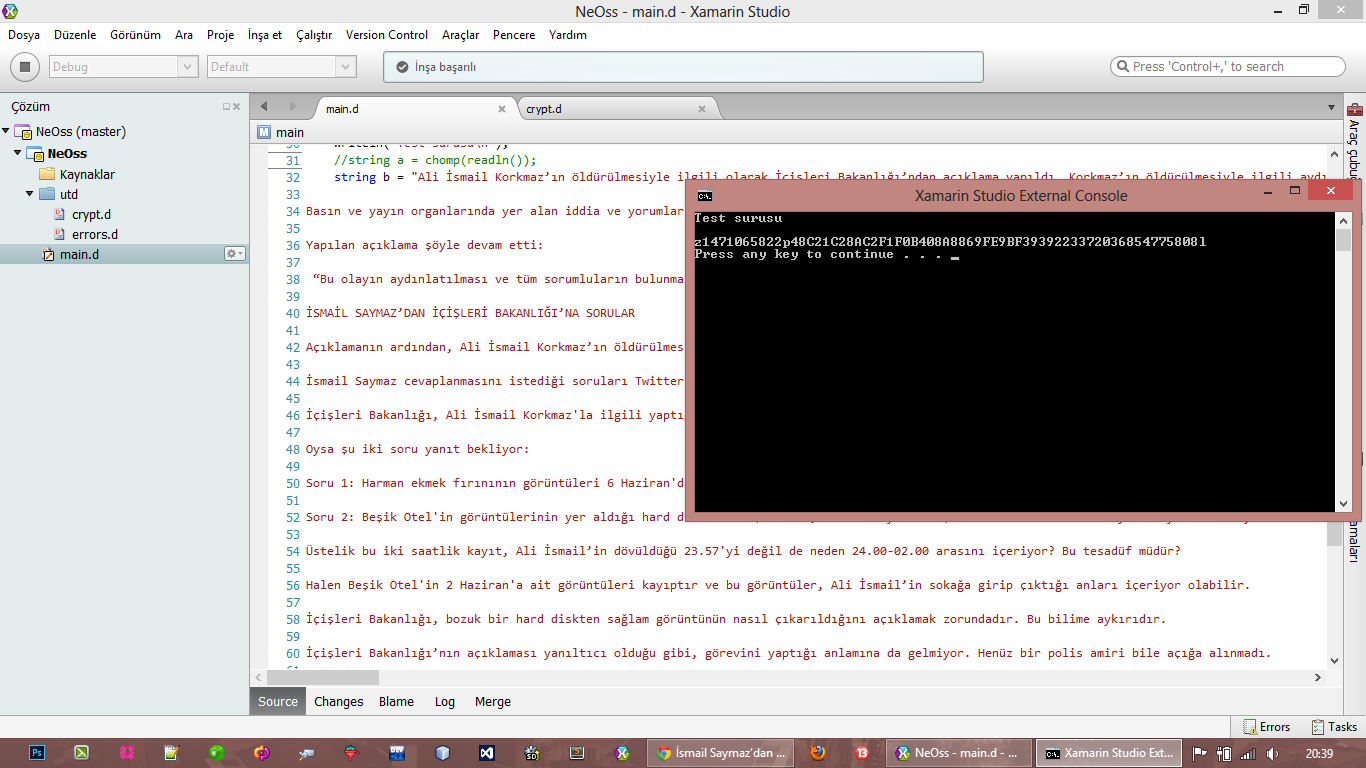
Task: Switch to the Changes view
Action: tap(339, 701)
